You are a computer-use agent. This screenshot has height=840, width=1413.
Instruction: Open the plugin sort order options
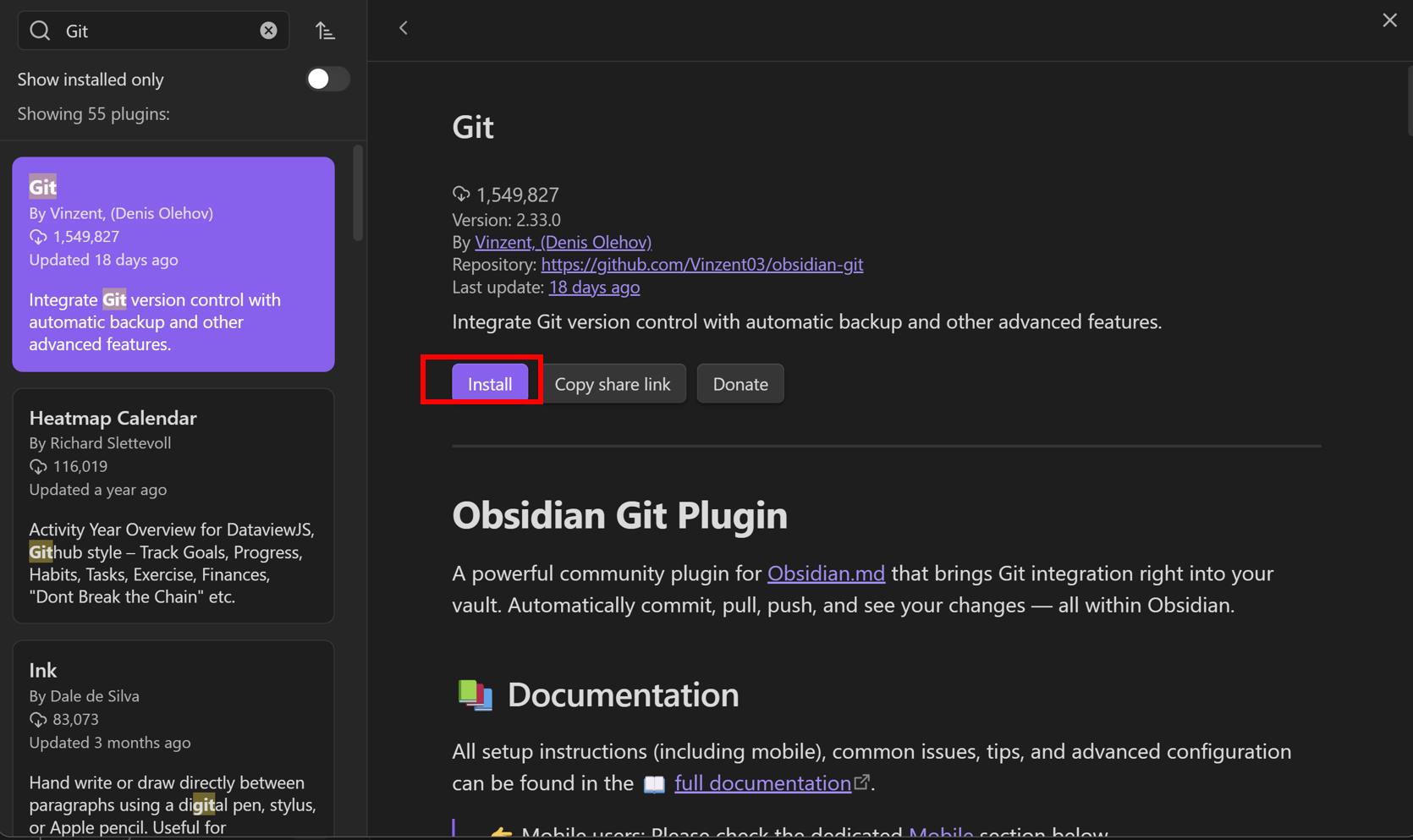[325, 30]
